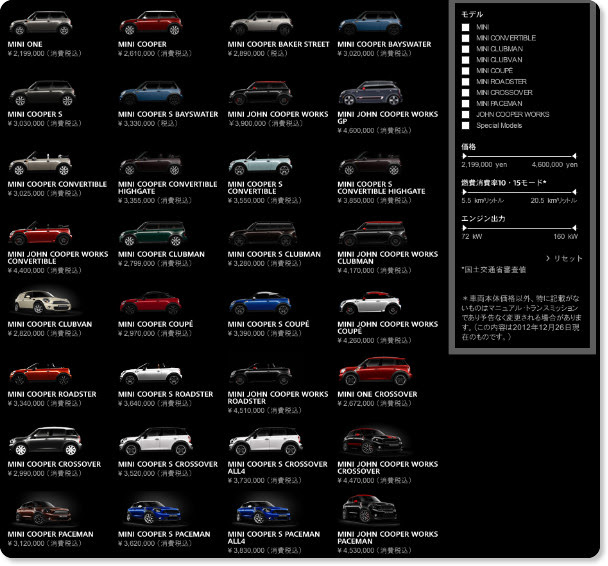This screenshot has height=566, width=608.
Task: Open the MINI COOPER CLUBVAN car image
Action: [43, 302]
